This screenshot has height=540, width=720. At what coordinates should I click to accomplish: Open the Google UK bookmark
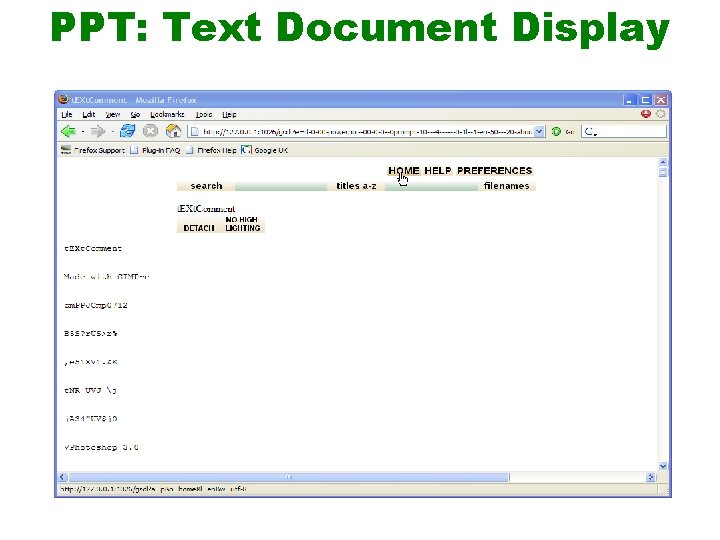(265, 150)
